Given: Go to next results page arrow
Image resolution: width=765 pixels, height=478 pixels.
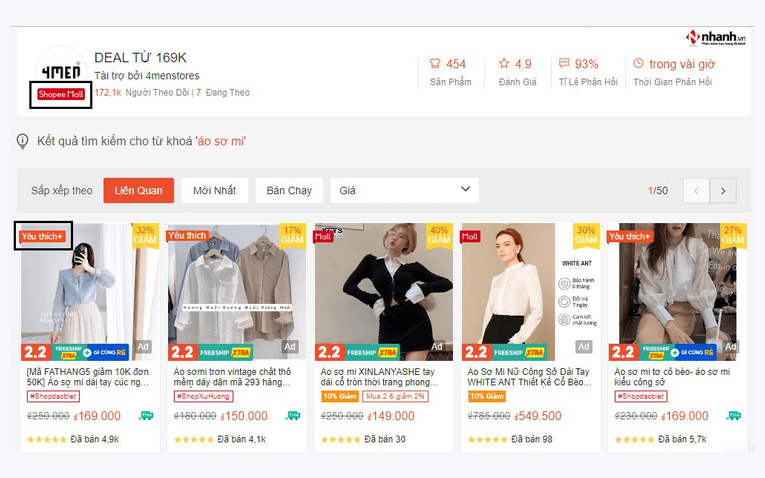Looking at the screenshot, I should [723, 191].
